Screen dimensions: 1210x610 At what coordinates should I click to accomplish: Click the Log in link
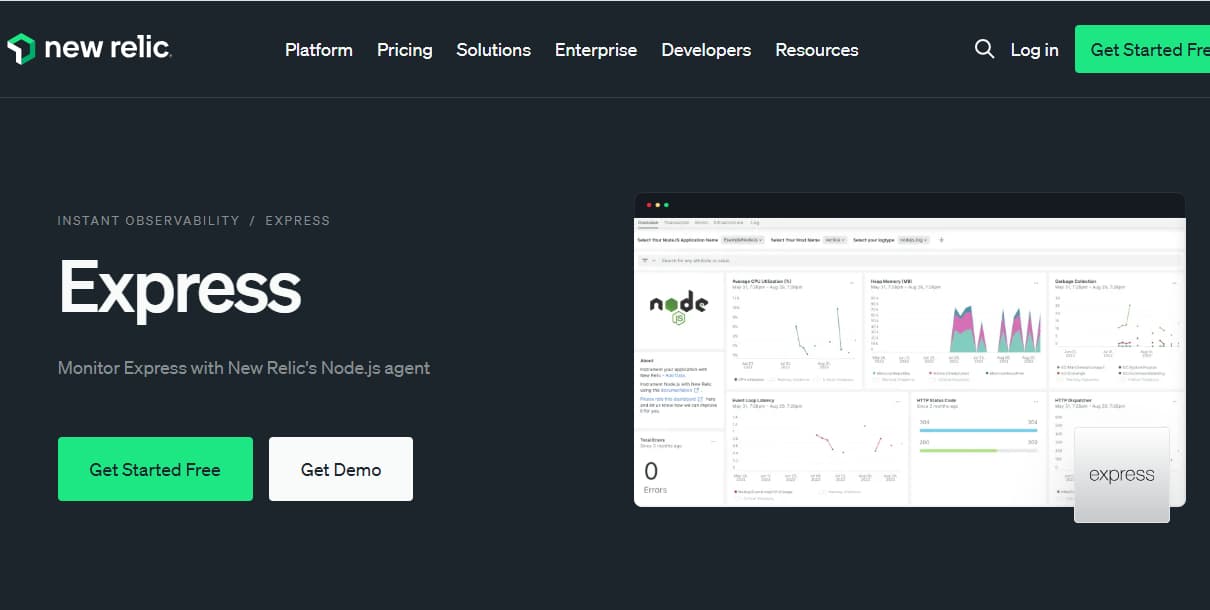click(1034, 50)
